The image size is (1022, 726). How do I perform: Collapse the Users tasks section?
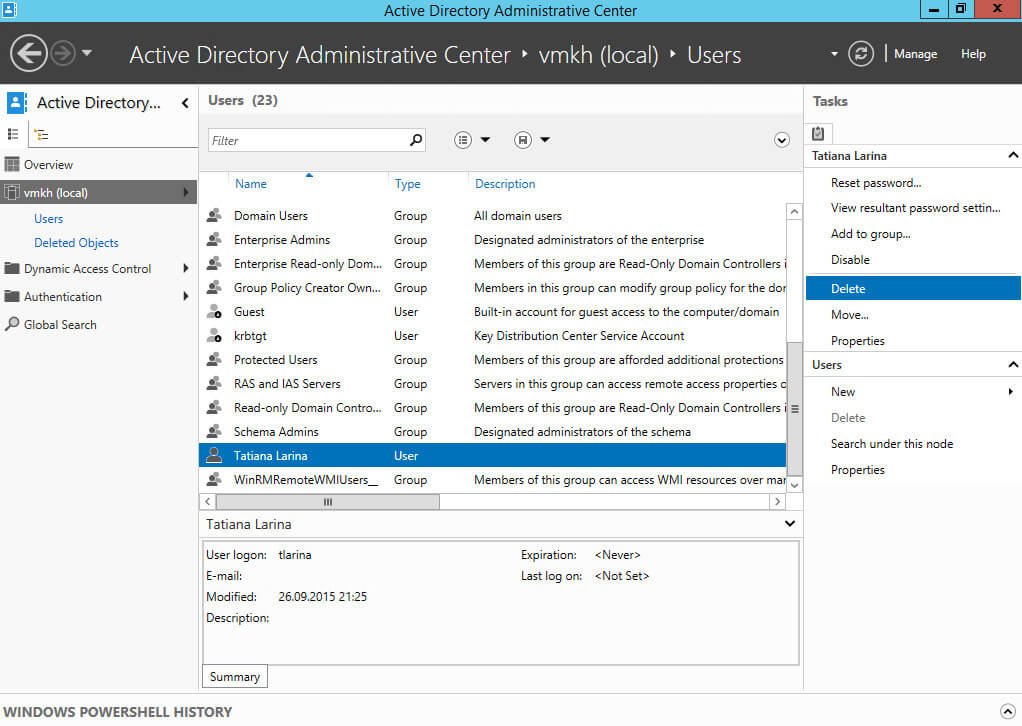pos(1012,365)
